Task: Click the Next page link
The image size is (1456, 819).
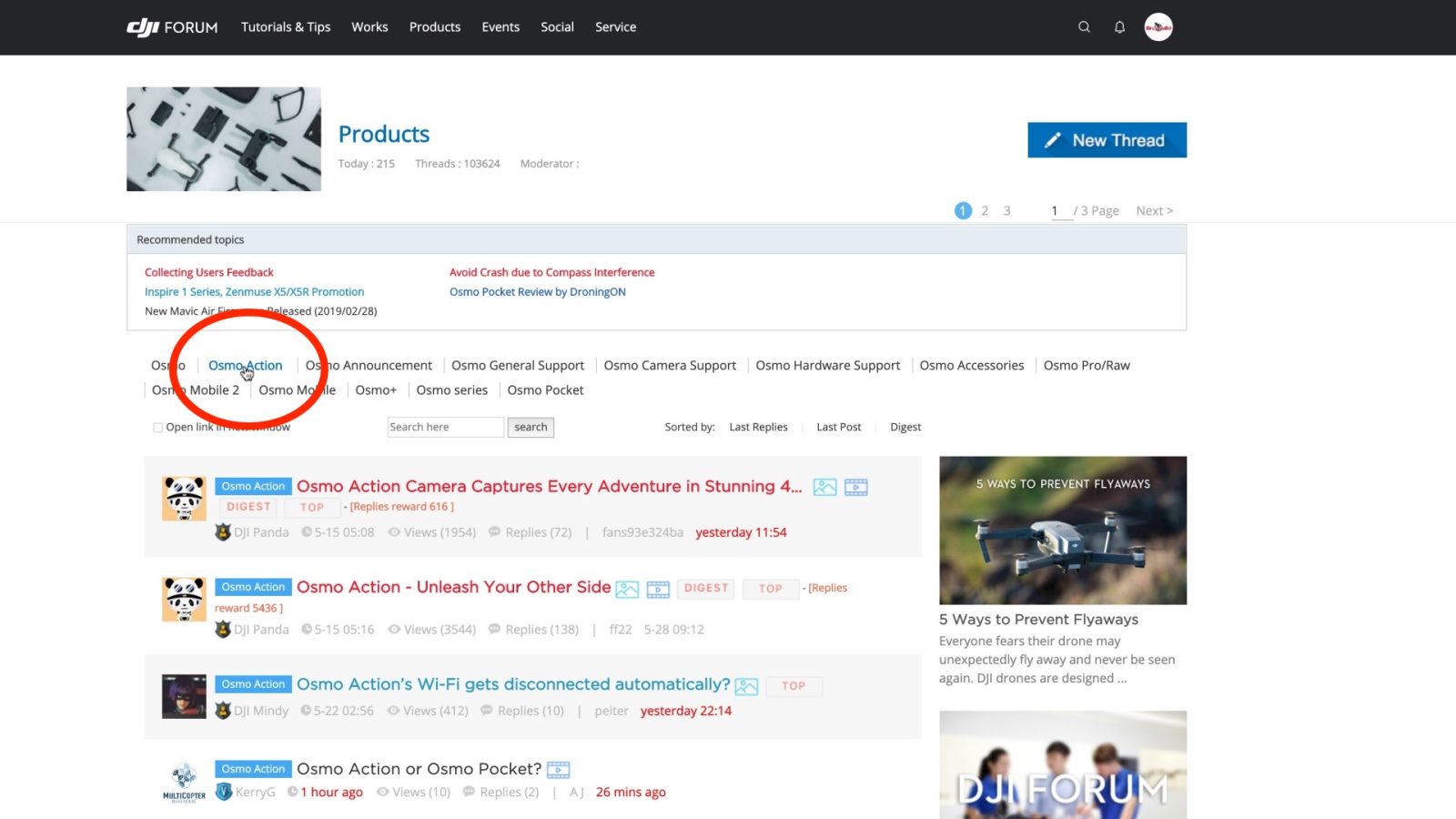Action: 1154,211
